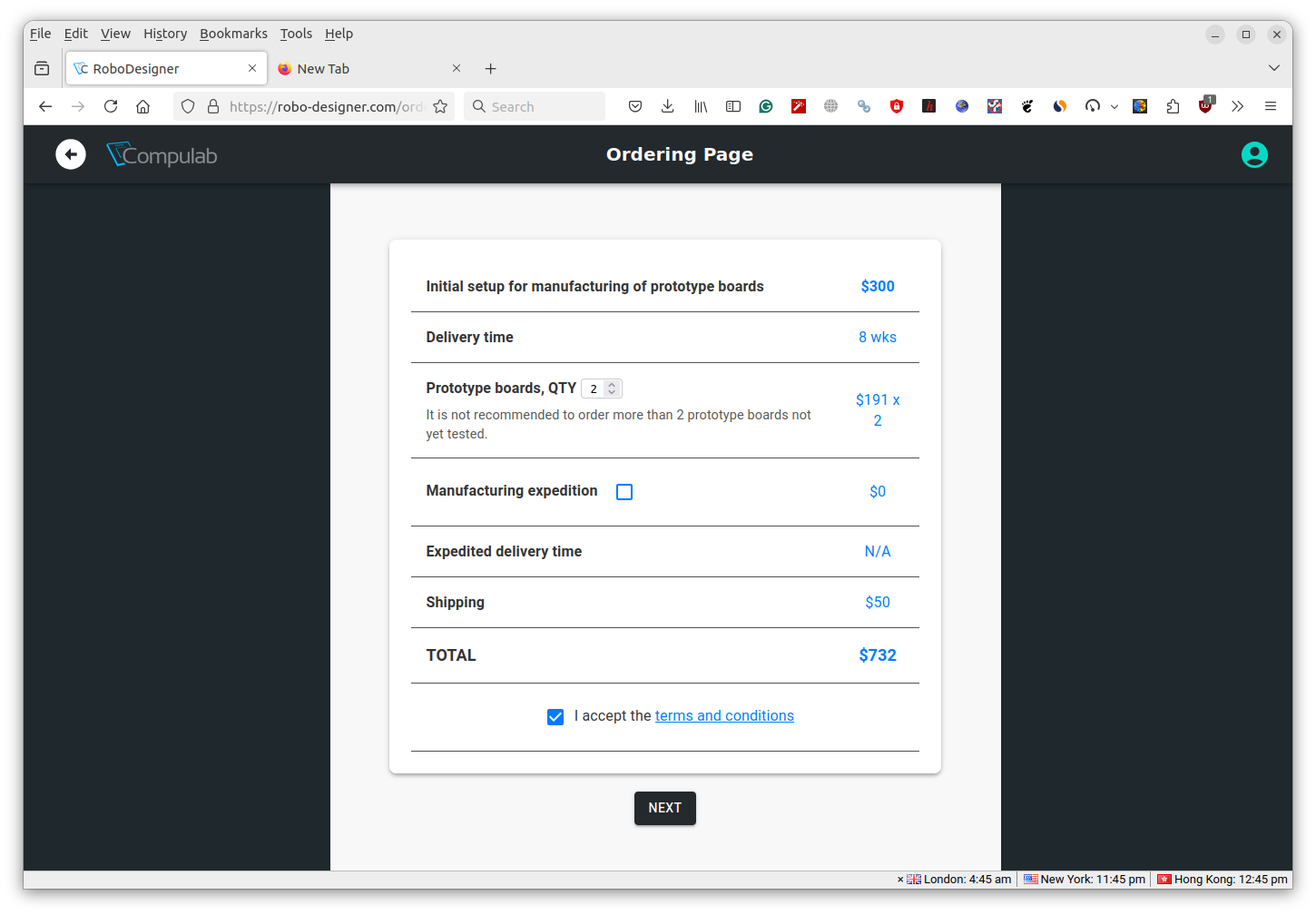The image size is (1316, 915).
Task: Click the blue earth globe extension icon
Action: coord(962,106)
